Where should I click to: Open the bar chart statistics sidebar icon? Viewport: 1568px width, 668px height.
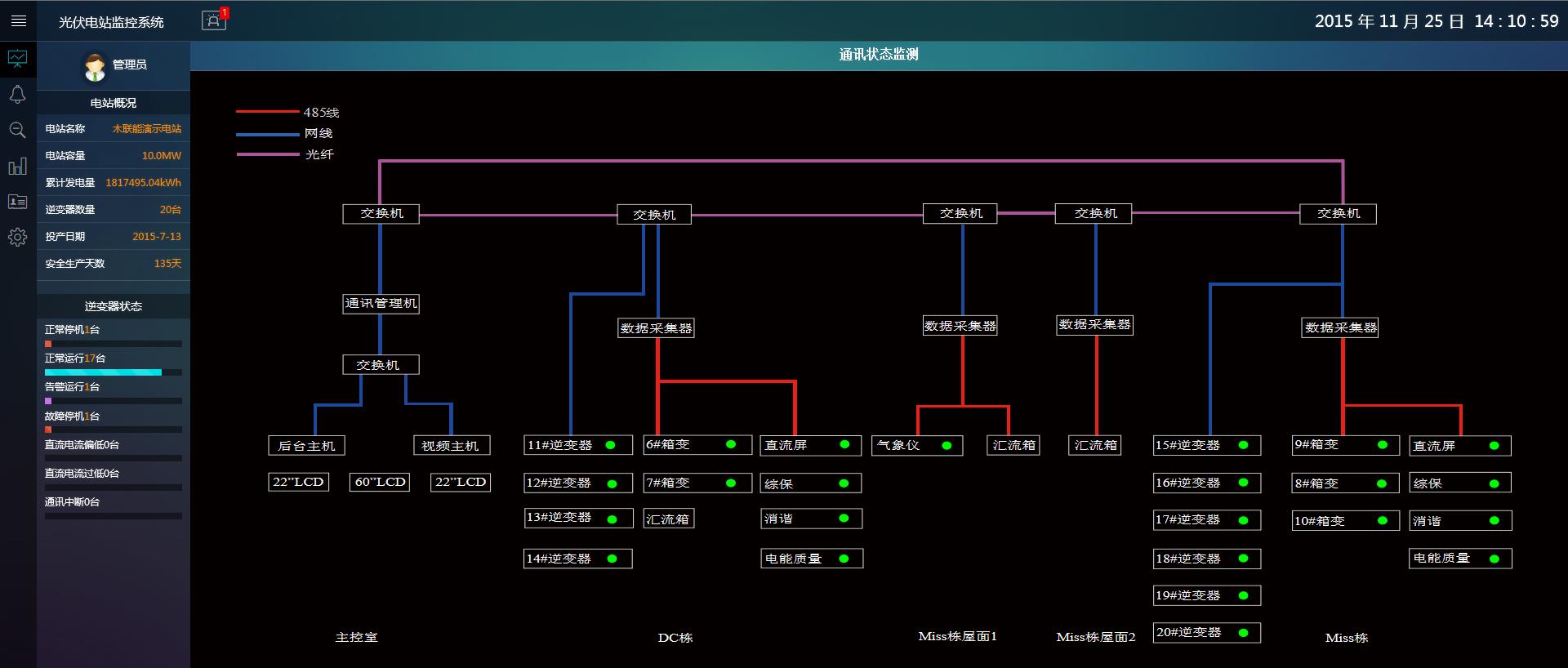[18, 167]
